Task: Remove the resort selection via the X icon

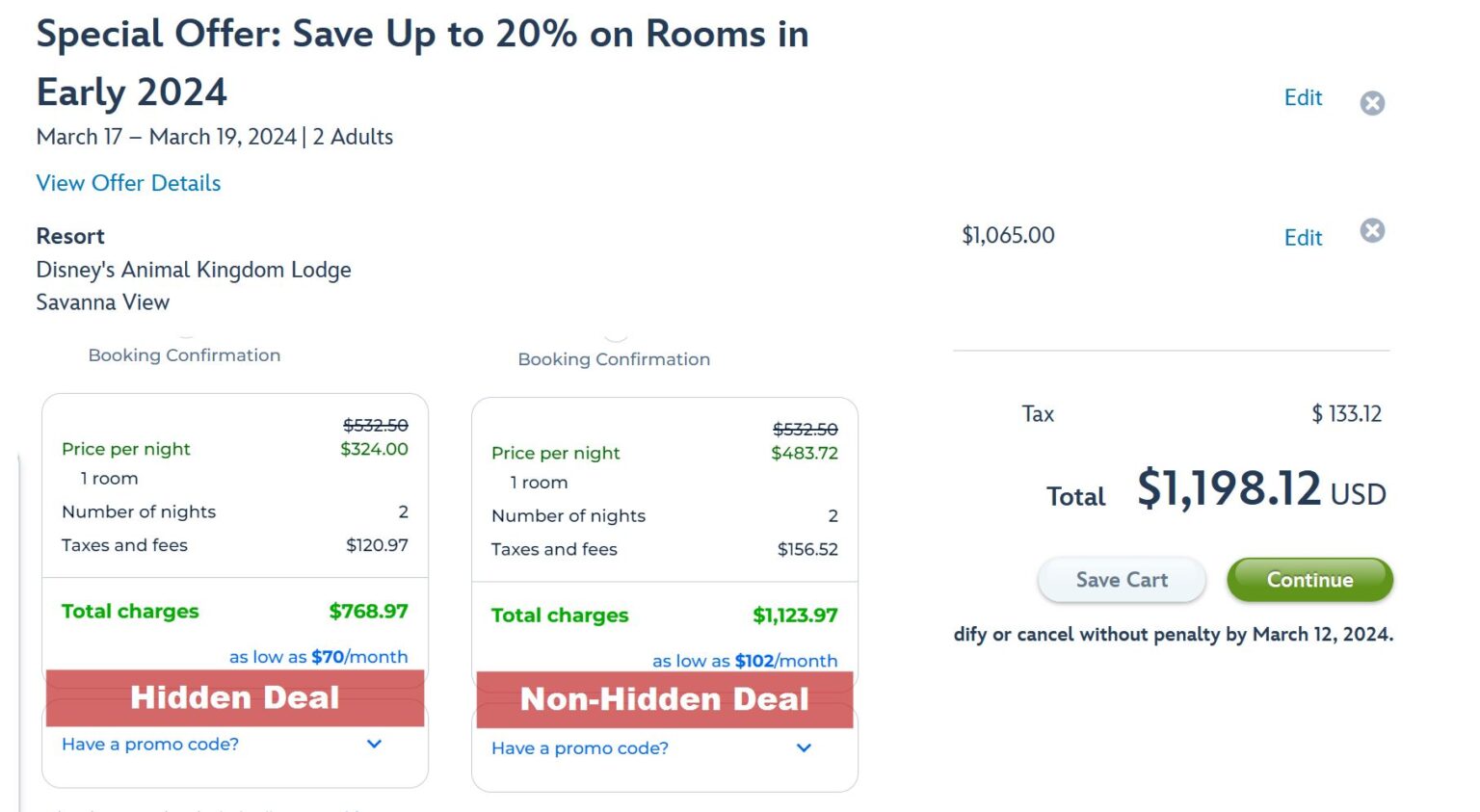Action: [x=1372, y=230]
